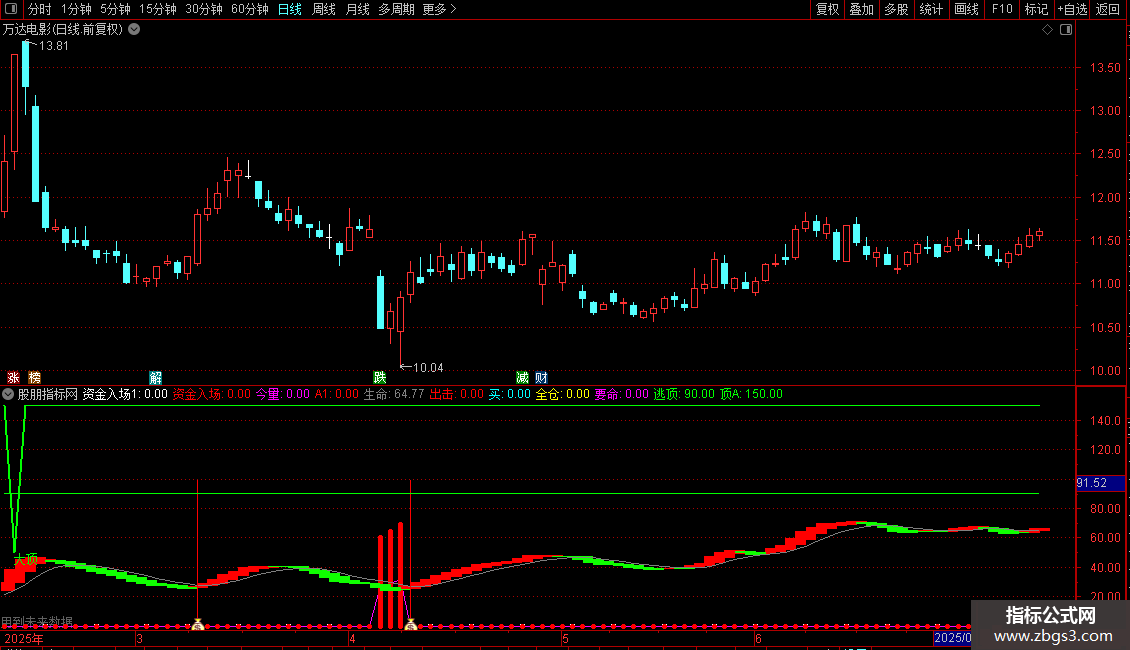Click month 3 on the time axis
Image resolution: width=1130 pixels, height=650 pixels.
pos(139,638)
